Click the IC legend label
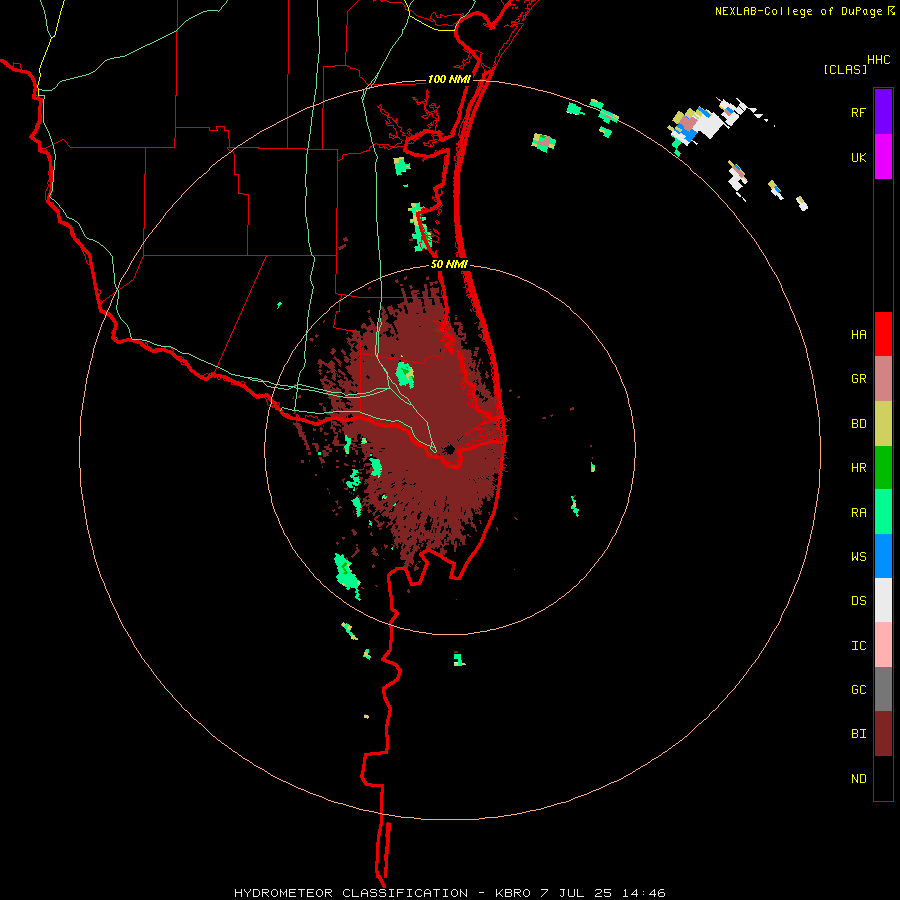 coord(858,646)
